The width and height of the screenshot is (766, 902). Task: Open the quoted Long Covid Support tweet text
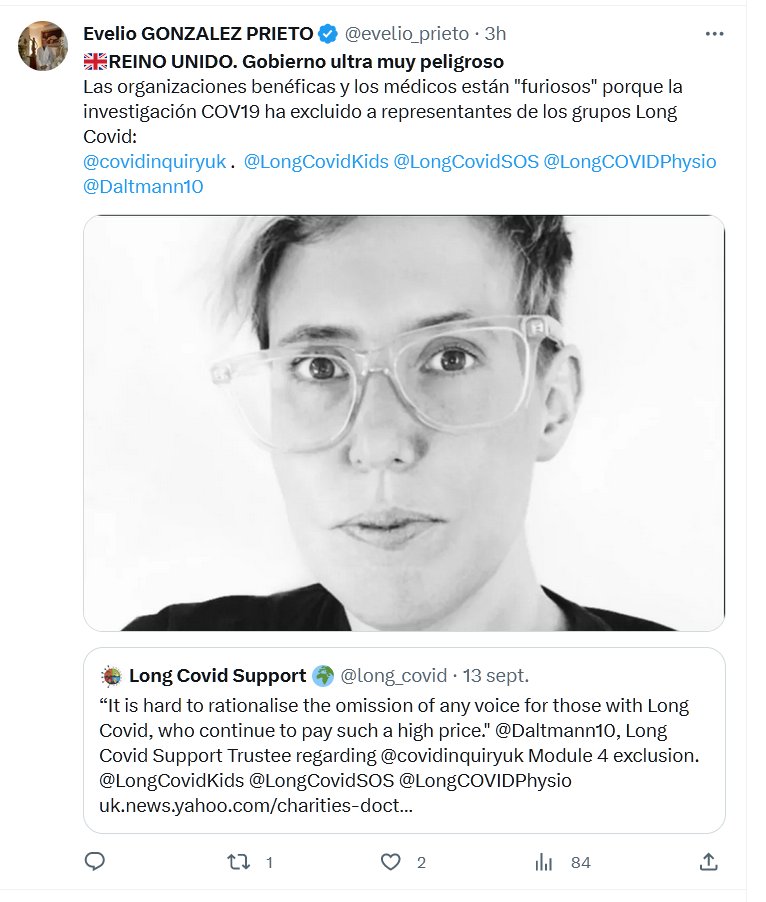click(x=395, y=742)
